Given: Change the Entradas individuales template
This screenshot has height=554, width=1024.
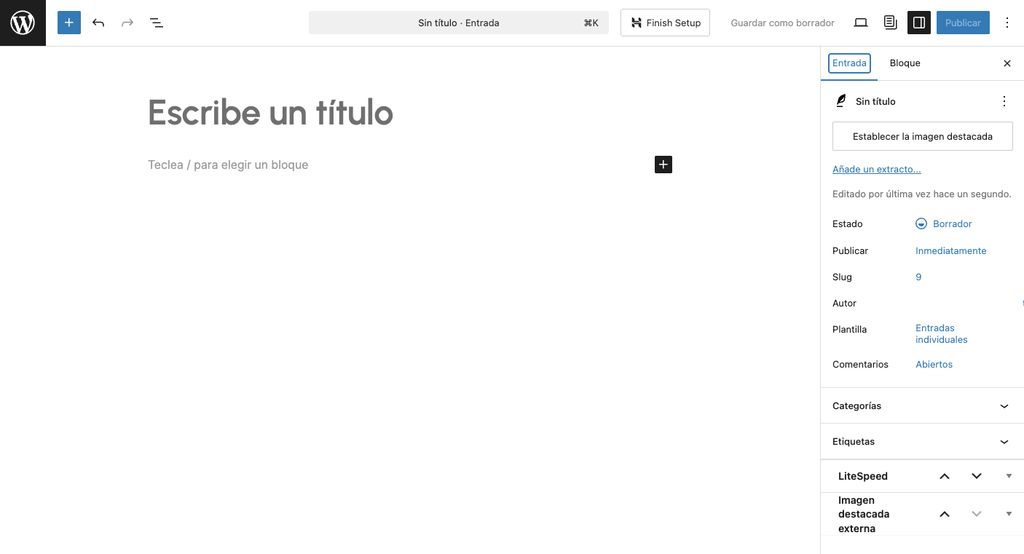Looking at the screenshot, I should click(941, 334).
